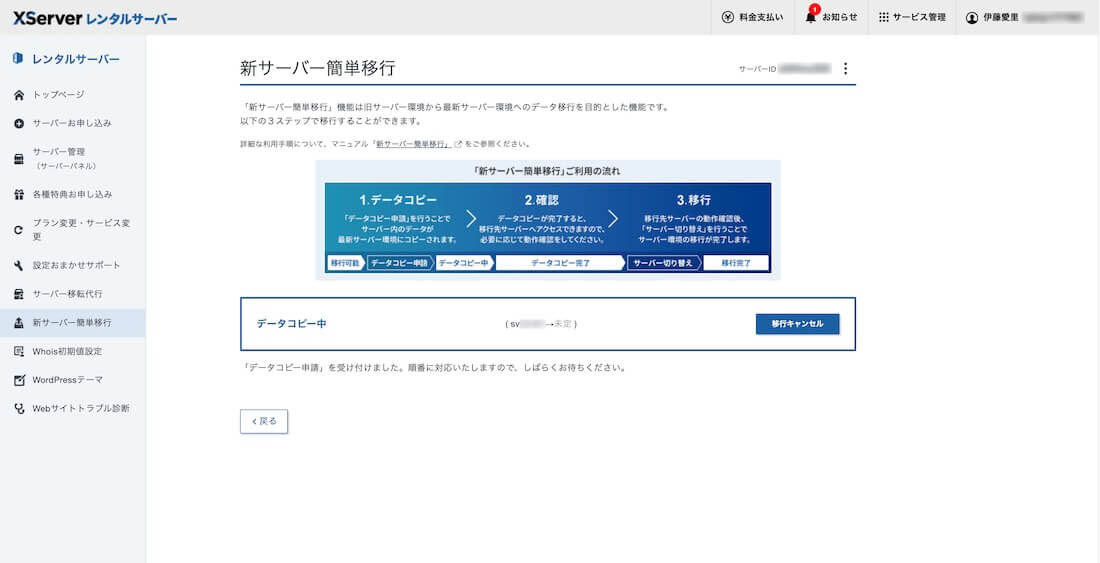
Task: Click the XServer レンタルサーバー logo
Action: [x=95, y=18]
